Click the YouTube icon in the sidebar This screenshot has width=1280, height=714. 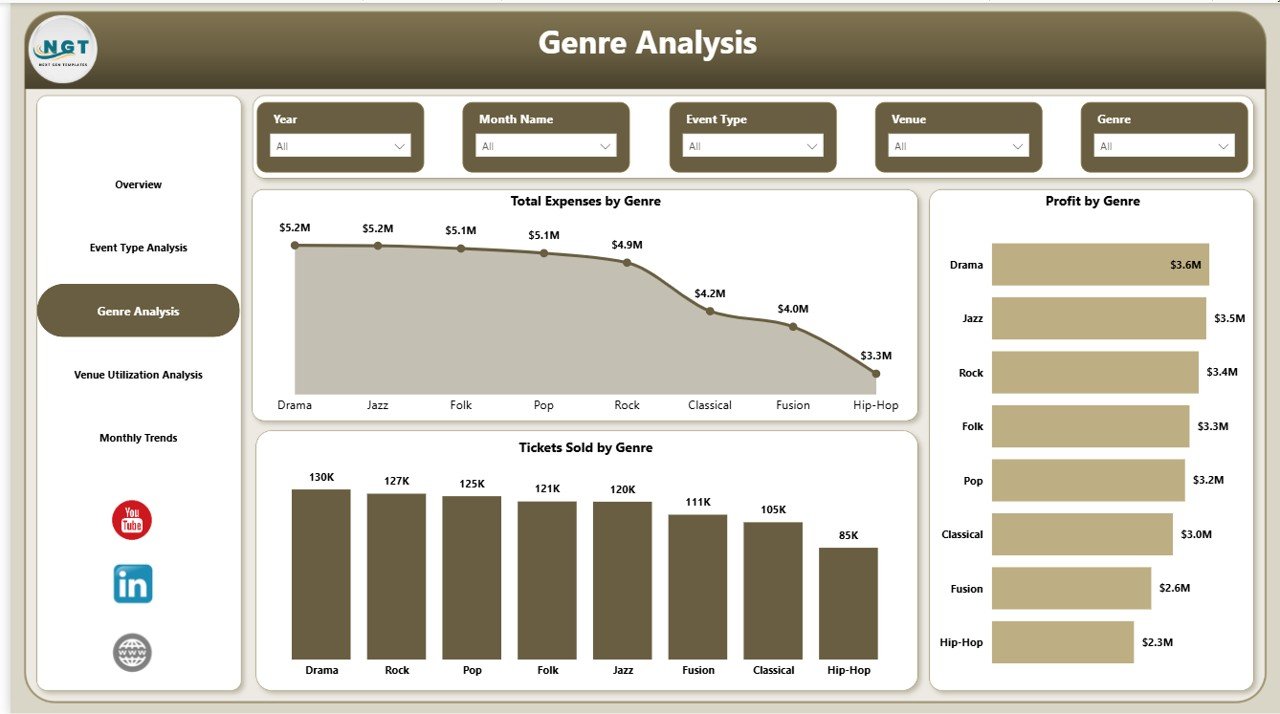point(131,520)
